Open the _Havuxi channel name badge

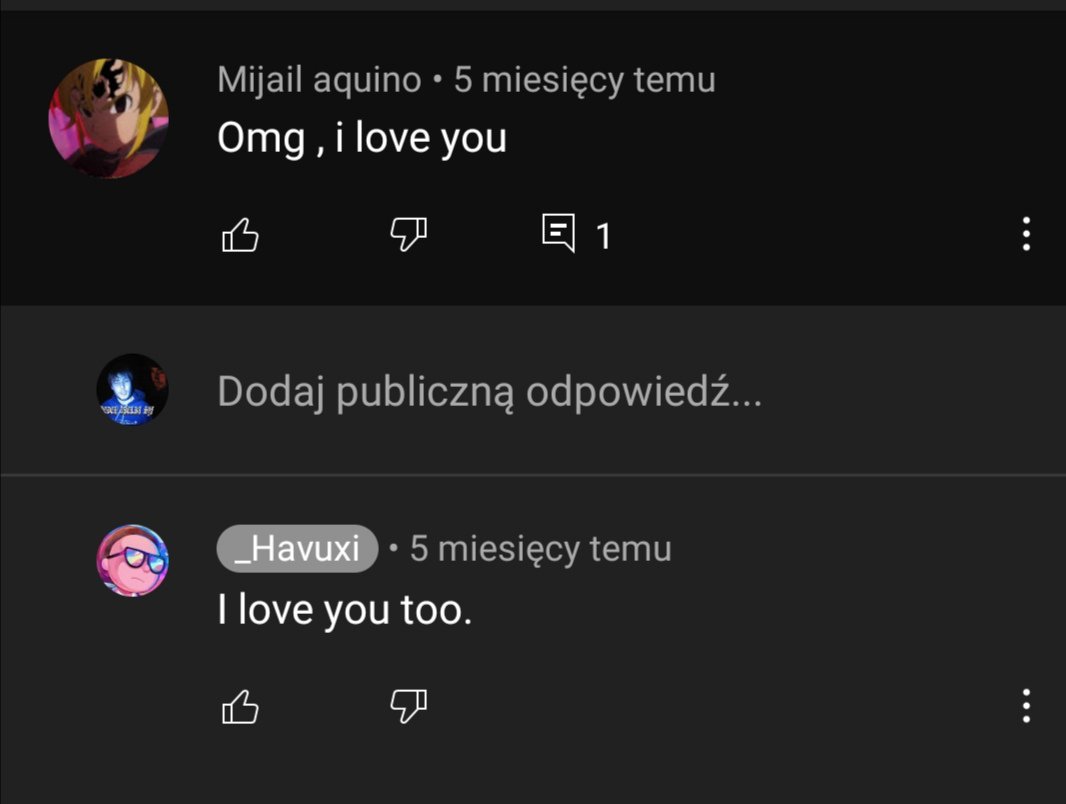click(x=297, y=548)
